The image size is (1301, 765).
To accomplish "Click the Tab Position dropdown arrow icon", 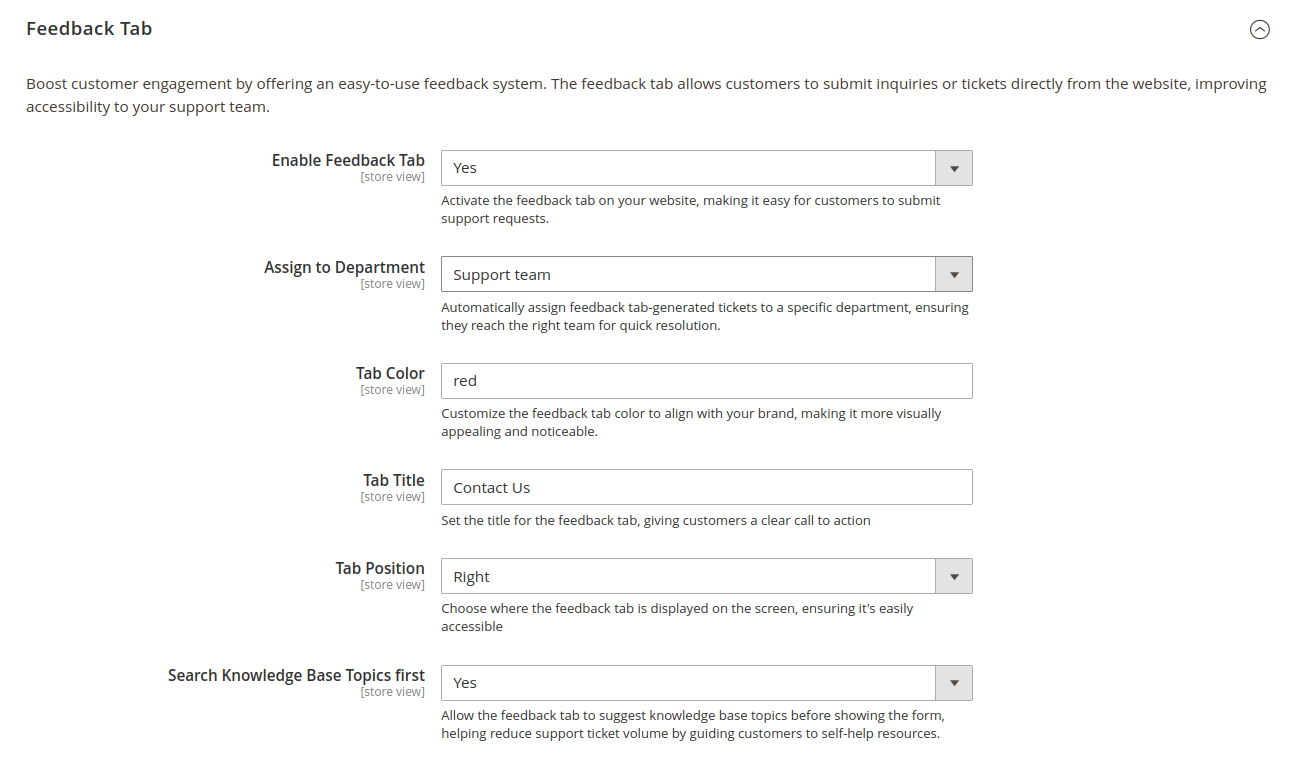I will 954,576.
